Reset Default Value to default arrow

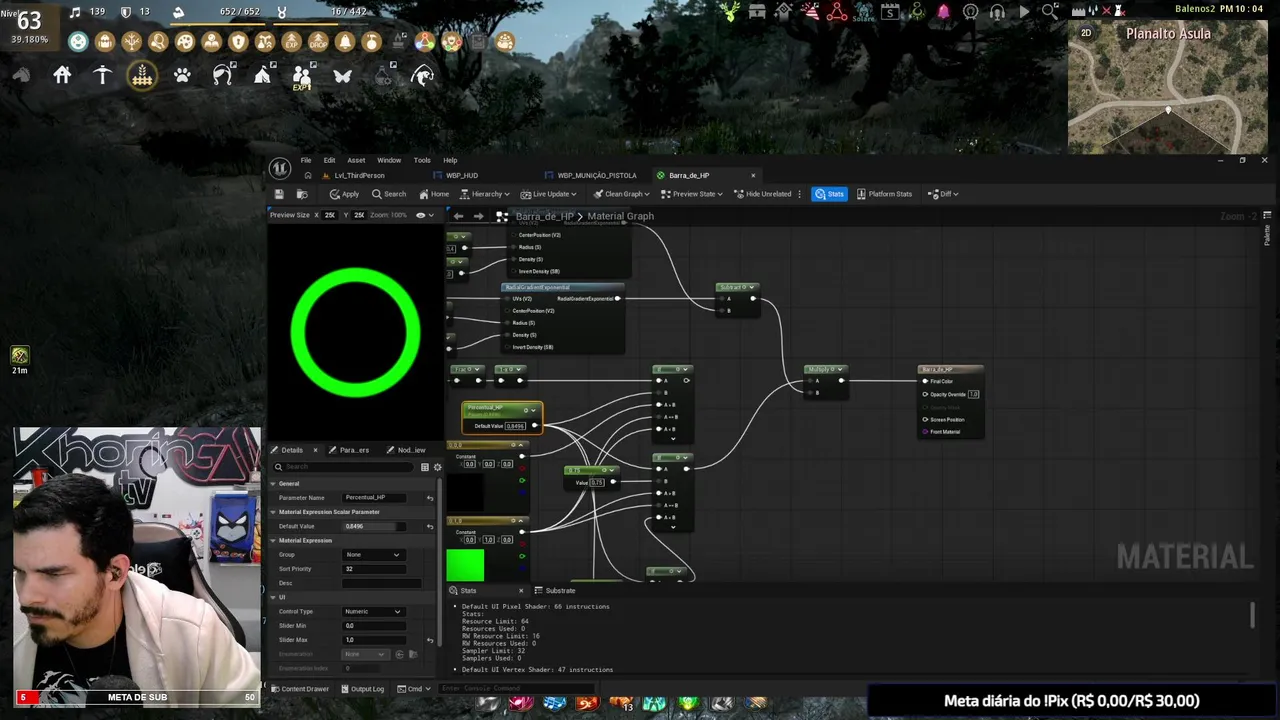(x=430, y=526)
